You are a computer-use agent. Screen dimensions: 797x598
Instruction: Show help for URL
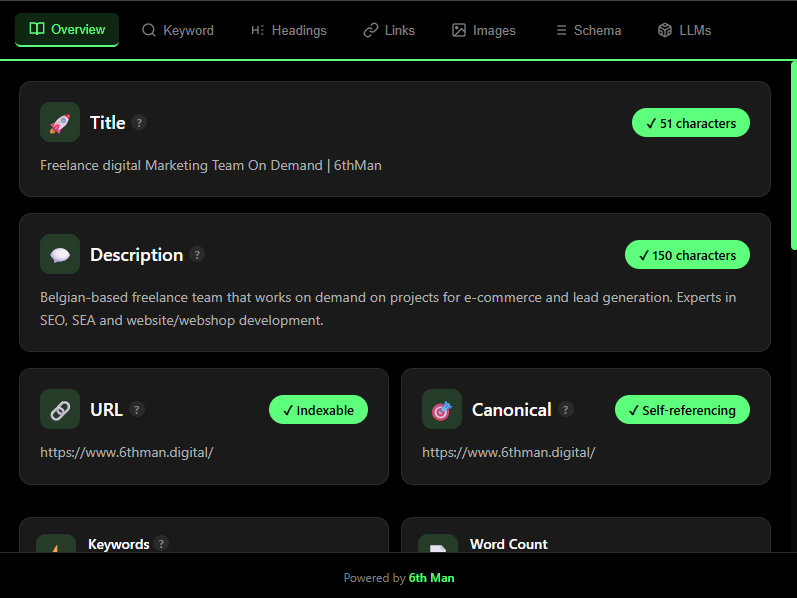tap(136, 409)
